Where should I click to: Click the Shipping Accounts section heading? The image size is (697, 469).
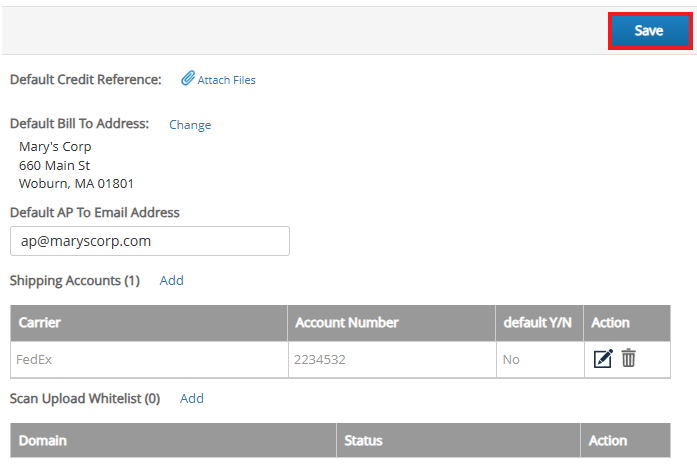pos(75,281)
